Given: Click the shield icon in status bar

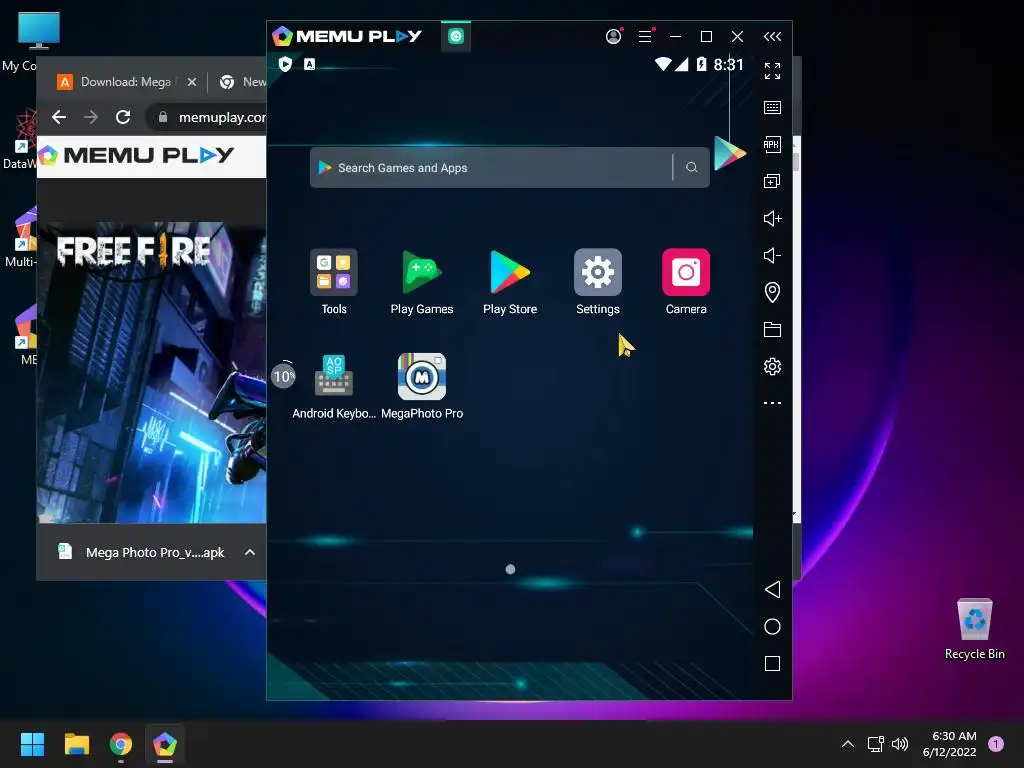Looking at the screenshot, I should click(x=285, y=64).
